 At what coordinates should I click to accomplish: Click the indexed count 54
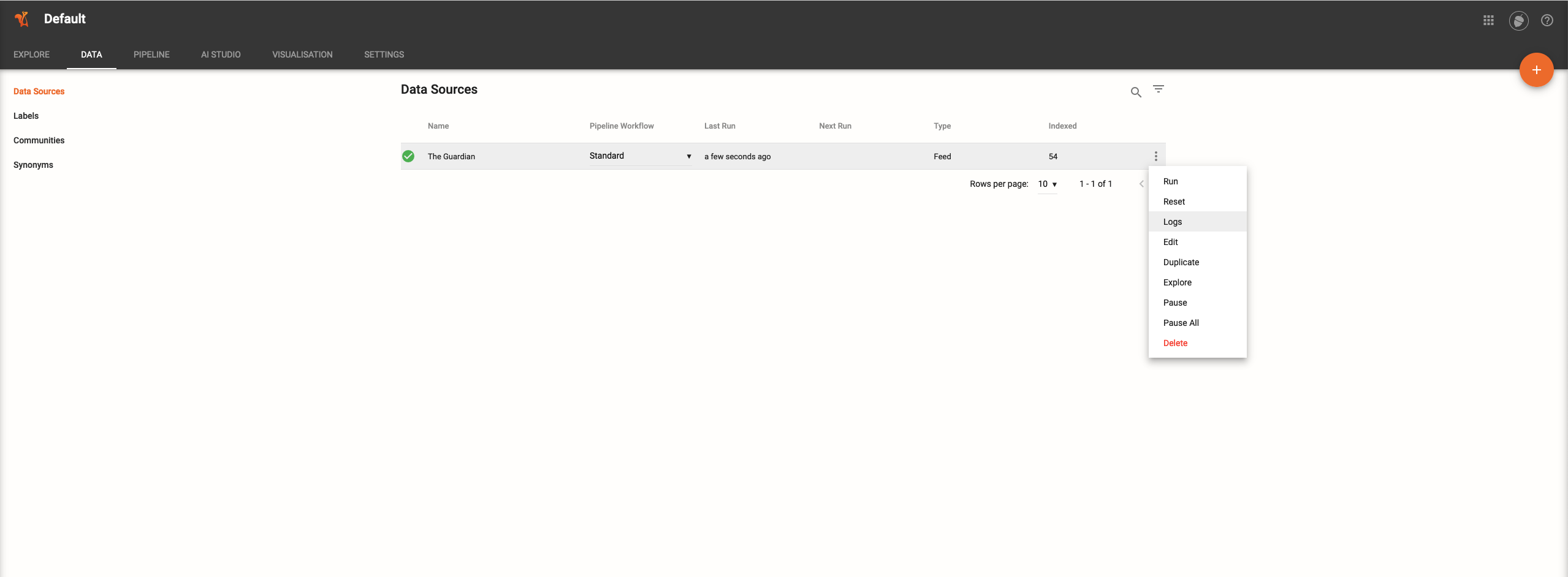pyautogui.click(x=1053, y=157)
